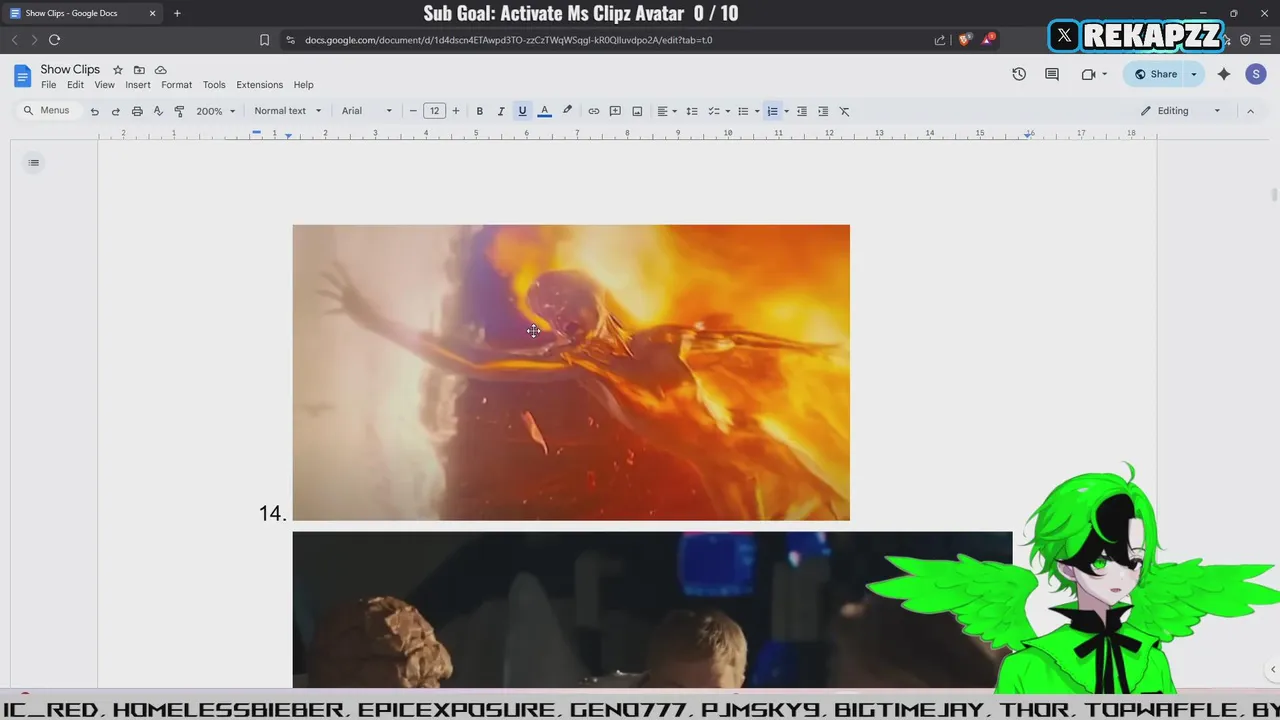Increase the font size
The height and width of the screenshot is (720, 1280).
456,111
